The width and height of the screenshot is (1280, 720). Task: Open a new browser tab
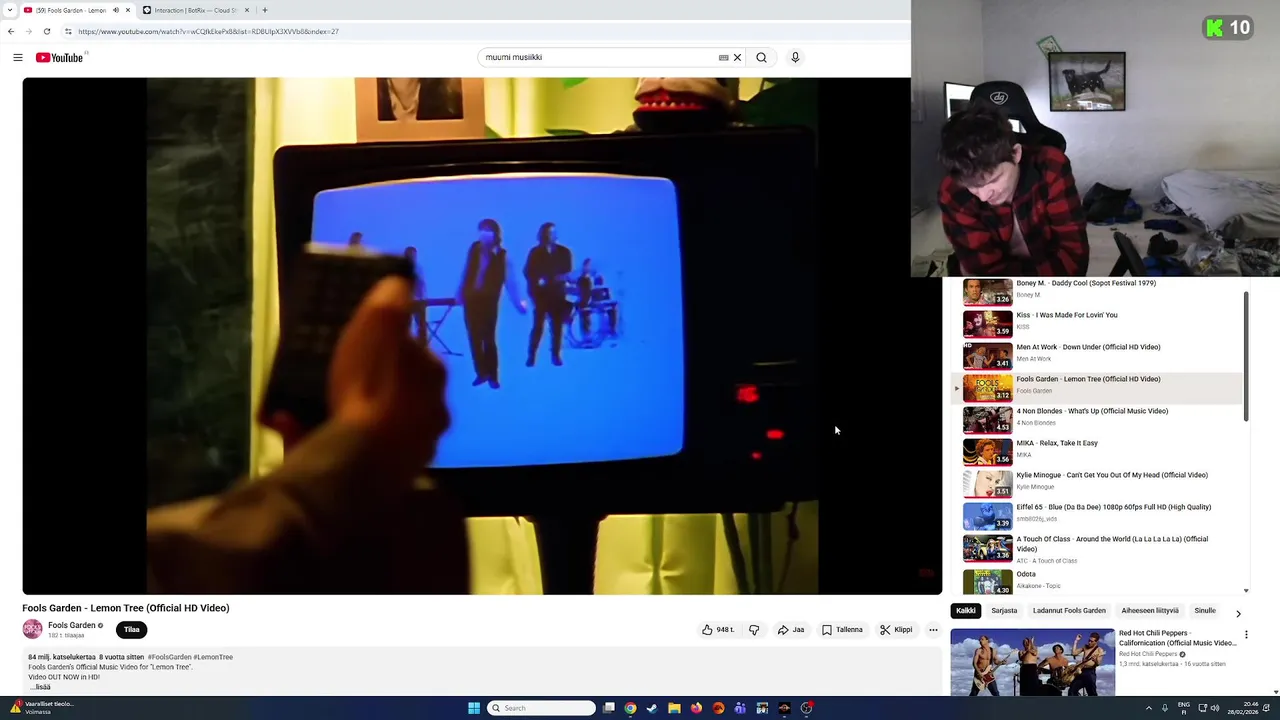click(265, 10)
